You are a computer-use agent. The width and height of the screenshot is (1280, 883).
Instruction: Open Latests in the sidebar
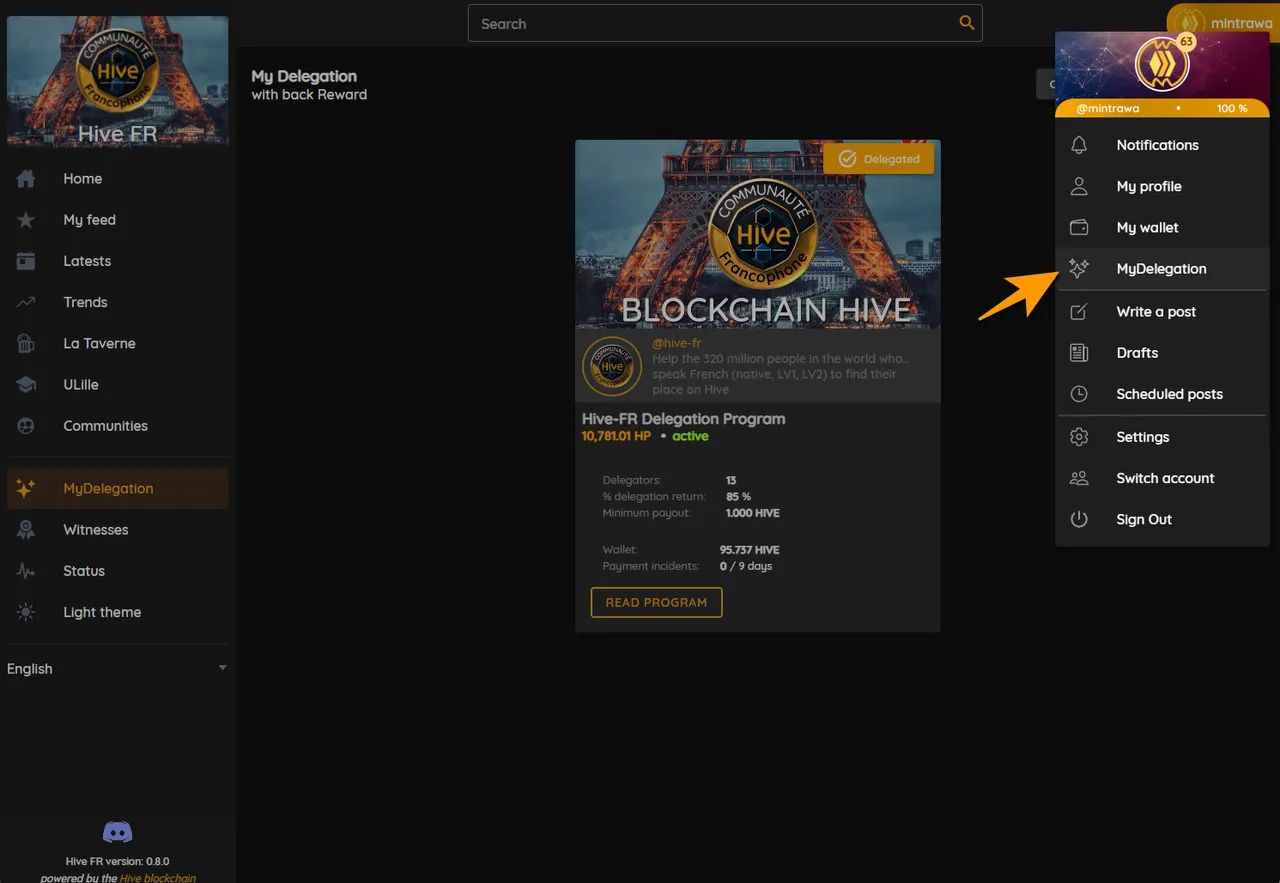[x=118, y=261]
